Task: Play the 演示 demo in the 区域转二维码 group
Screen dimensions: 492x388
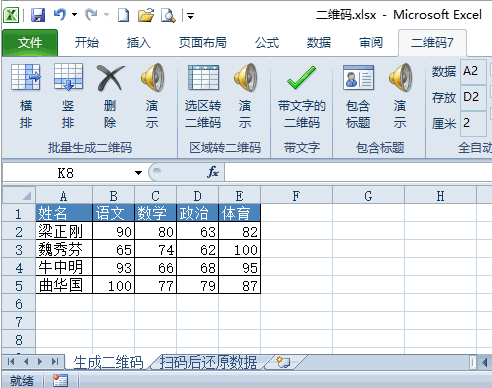Action: coord(245,96)
